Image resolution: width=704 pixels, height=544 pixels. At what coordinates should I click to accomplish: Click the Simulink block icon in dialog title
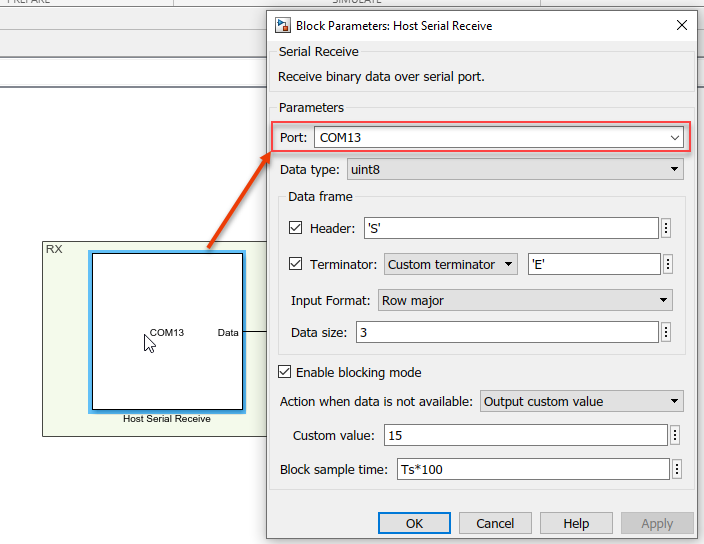283,26
